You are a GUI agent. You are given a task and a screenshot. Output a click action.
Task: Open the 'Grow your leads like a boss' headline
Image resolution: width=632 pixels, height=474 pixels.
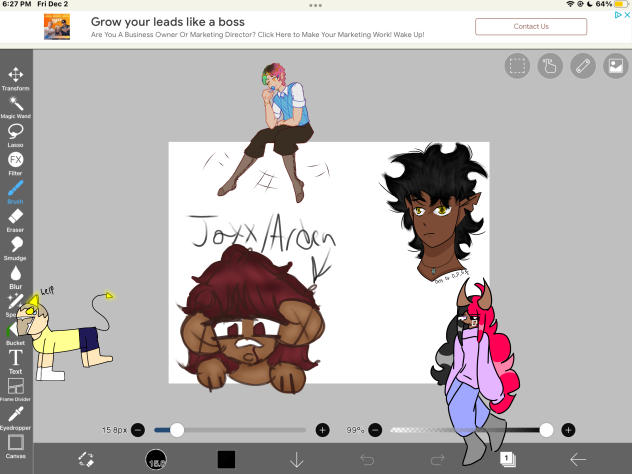tap(168, 22)
